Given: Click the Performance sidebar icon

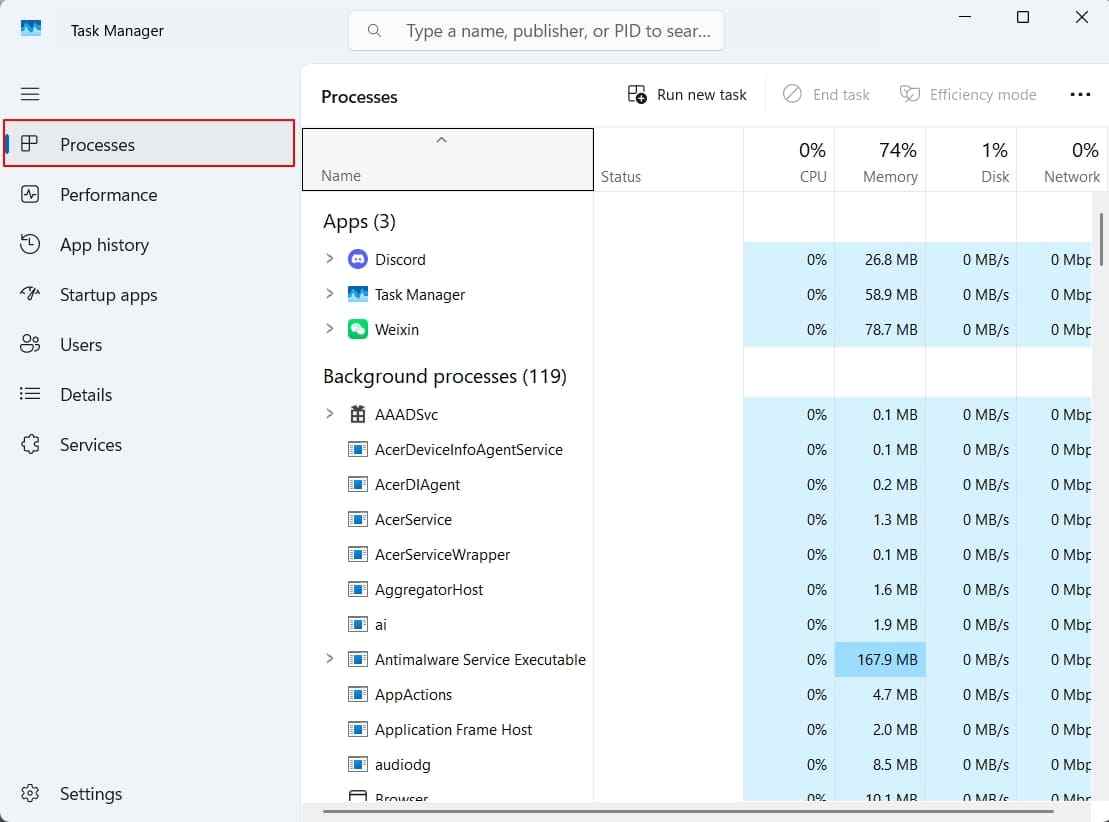Looking at the screenshot, I should [30, 194].
